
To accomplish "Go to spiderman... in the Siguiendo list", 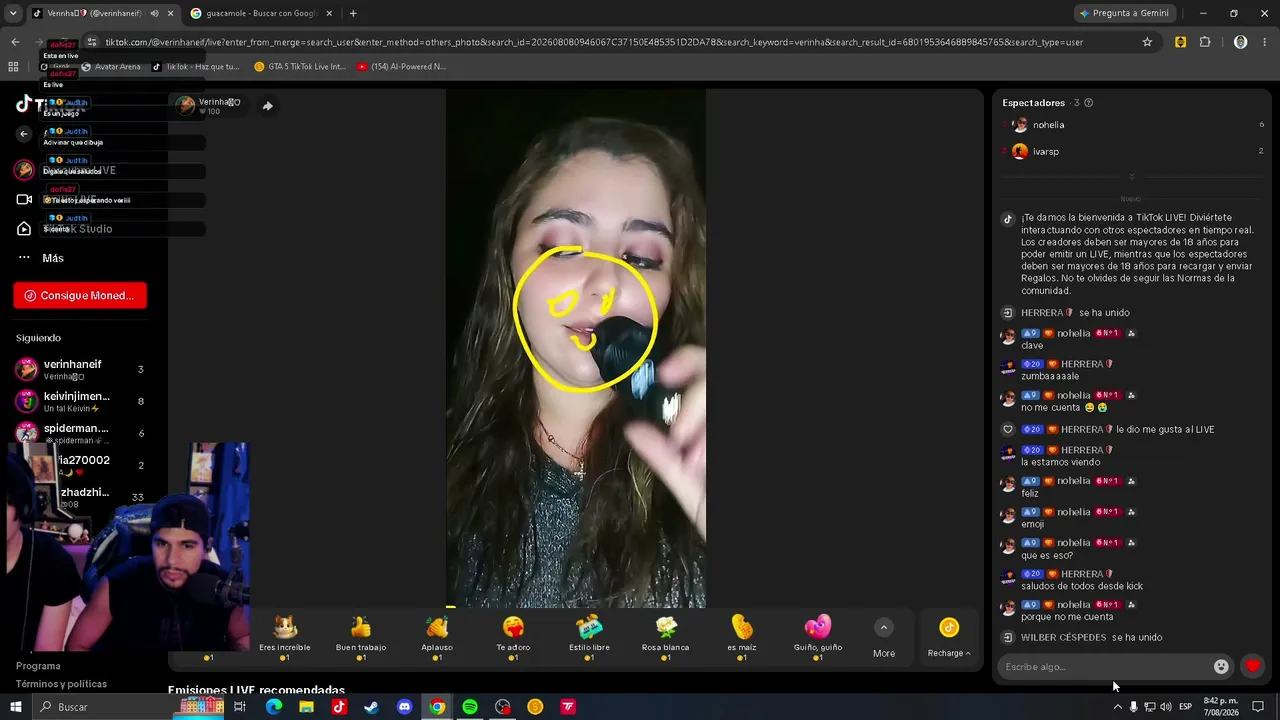I will [80, 433].
